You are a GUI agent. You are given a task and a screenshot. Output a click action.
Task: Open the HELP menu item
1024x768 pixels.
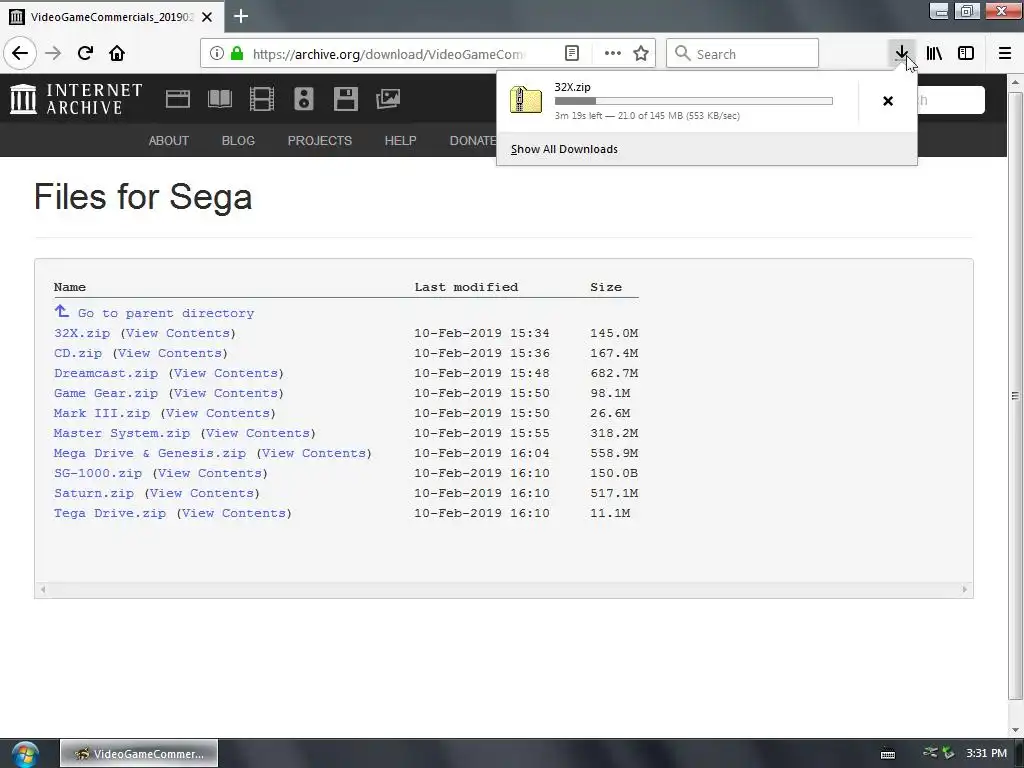point(400,140)
